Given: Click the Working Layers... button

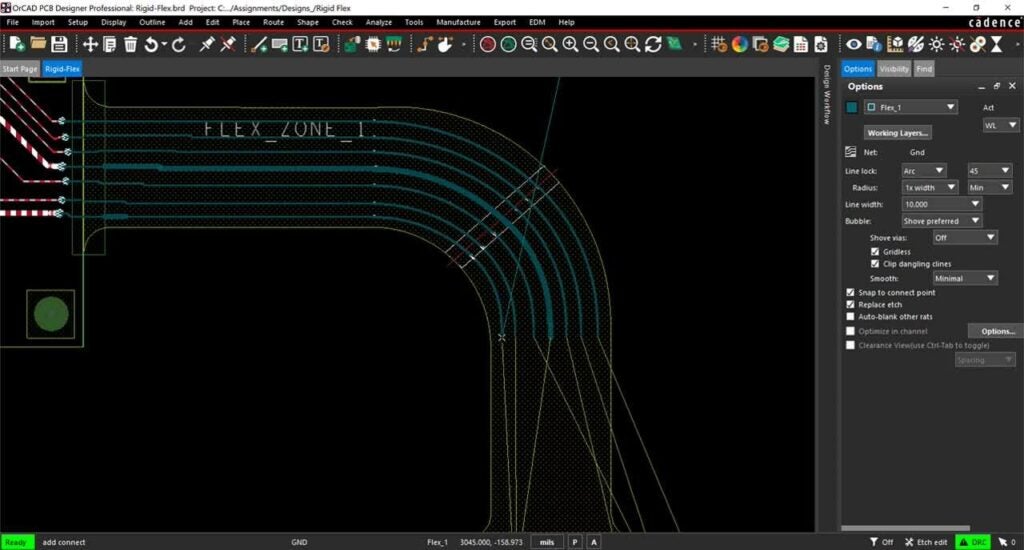Looking at the screenshot, I should click(x=898, y=132).
